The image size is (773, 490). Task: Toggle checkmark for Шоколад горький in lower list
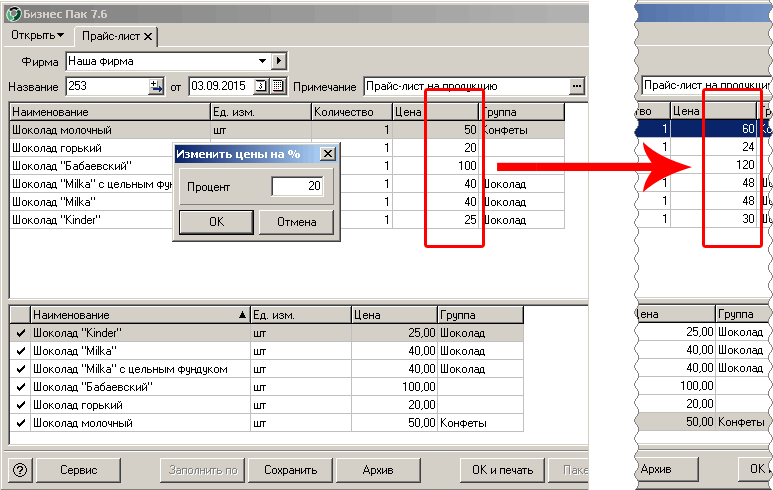(x=20, y=405)
